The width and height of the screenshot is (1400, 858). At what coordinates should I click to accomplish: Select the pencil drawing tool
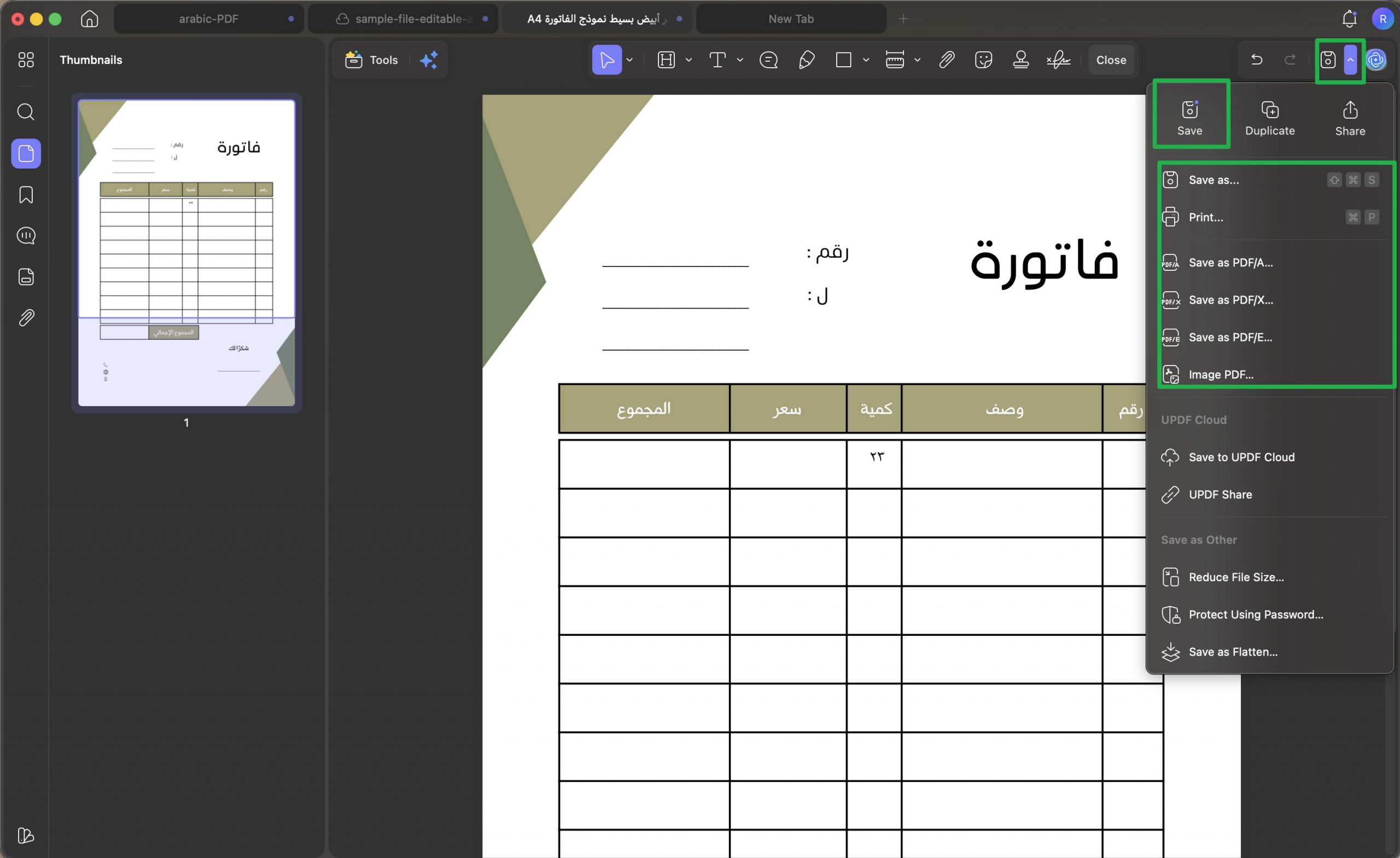coord(807,60)
